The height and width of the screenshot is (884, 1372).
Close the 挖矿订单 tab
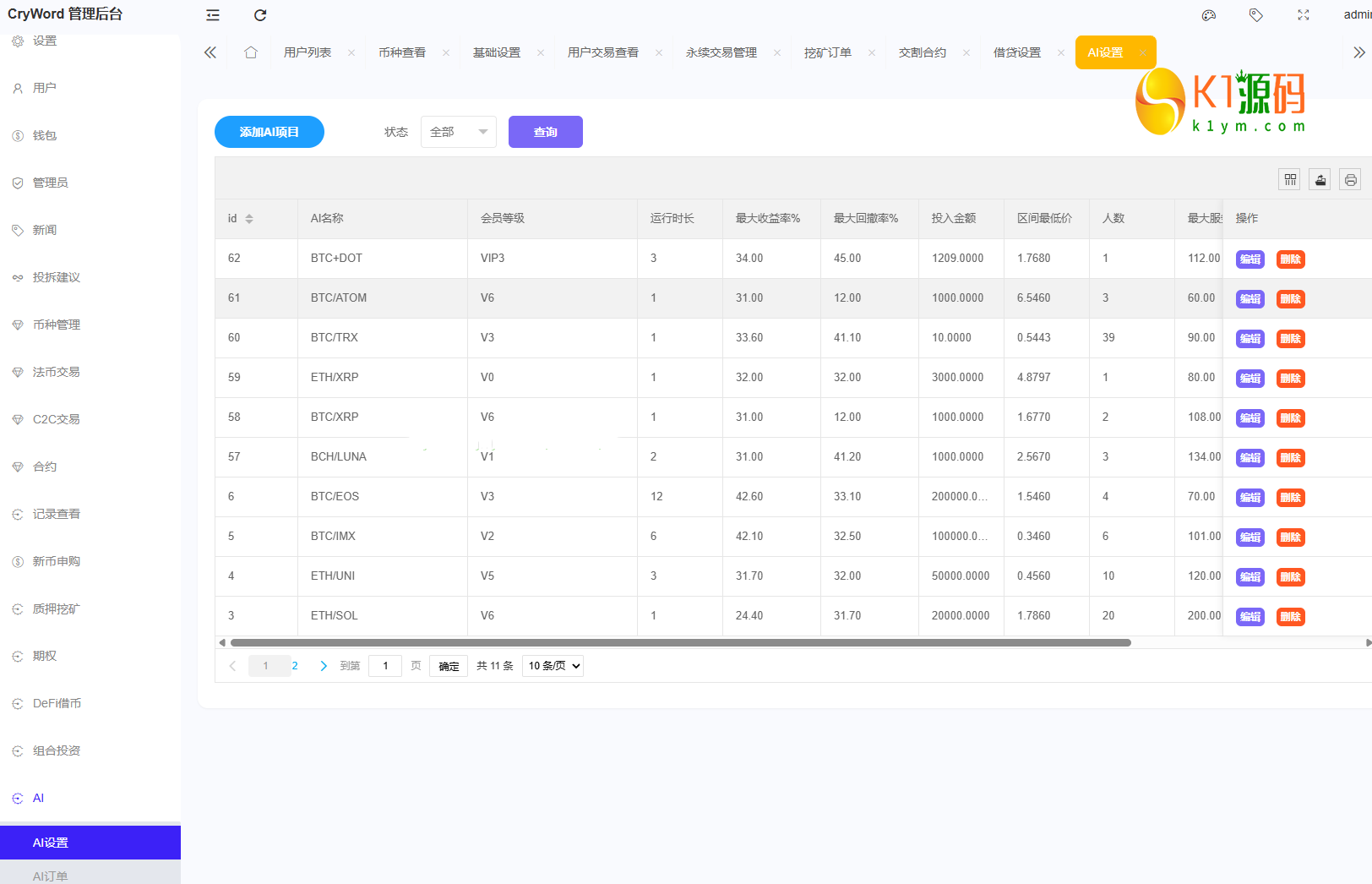coord(872,52)
